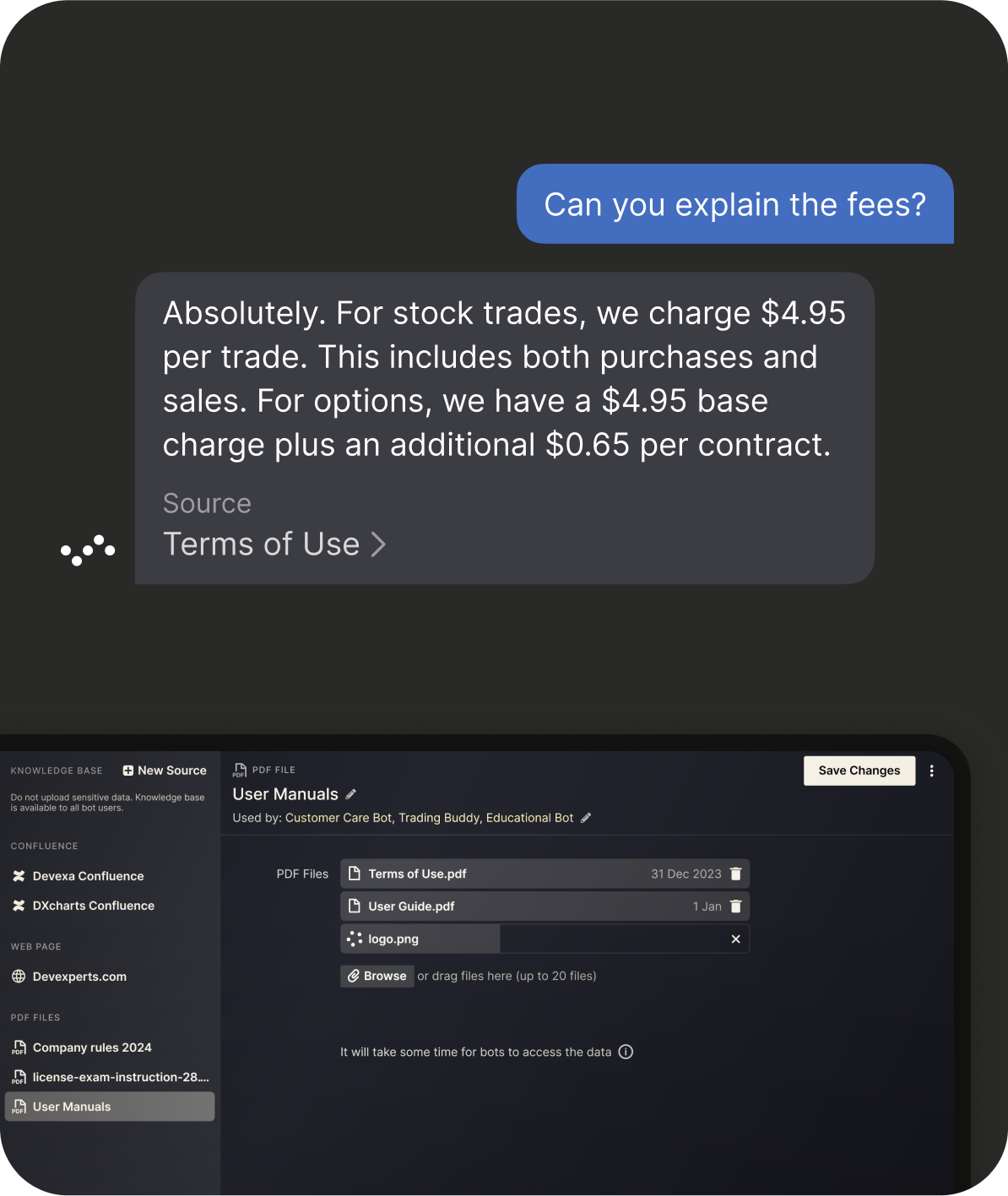The image size is (1008, 1196).
Task: Add a New Source
Action: pyautogui.click(x=165, y=771)
